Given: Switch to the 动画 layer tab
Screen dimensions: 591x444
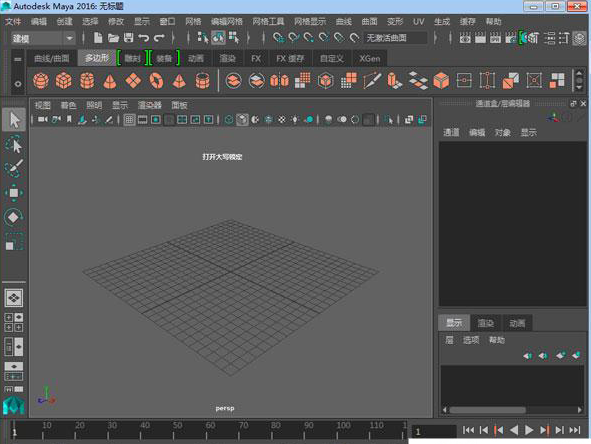Looking at the screenshot, I should pos(517,323).
